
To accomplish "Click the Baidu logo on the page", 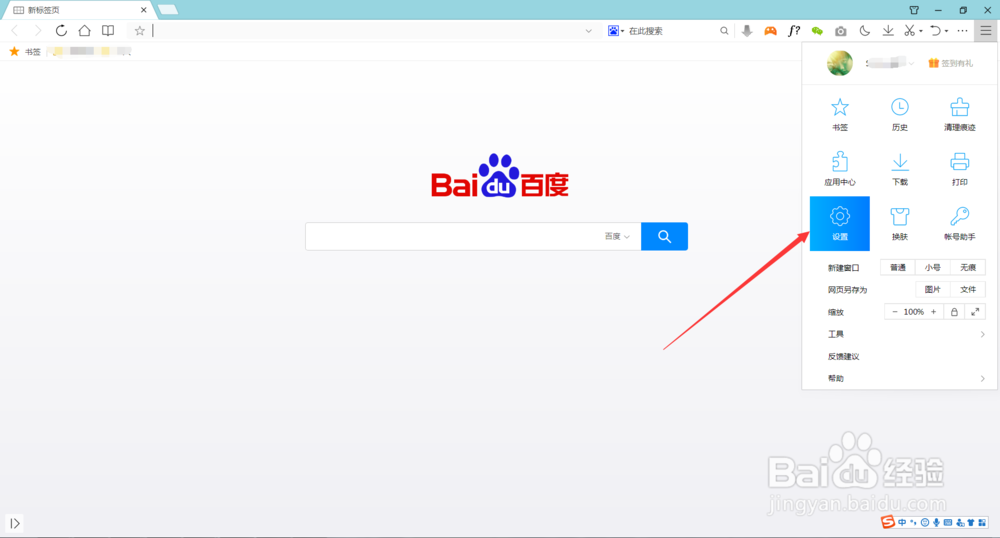I will 499,175.
